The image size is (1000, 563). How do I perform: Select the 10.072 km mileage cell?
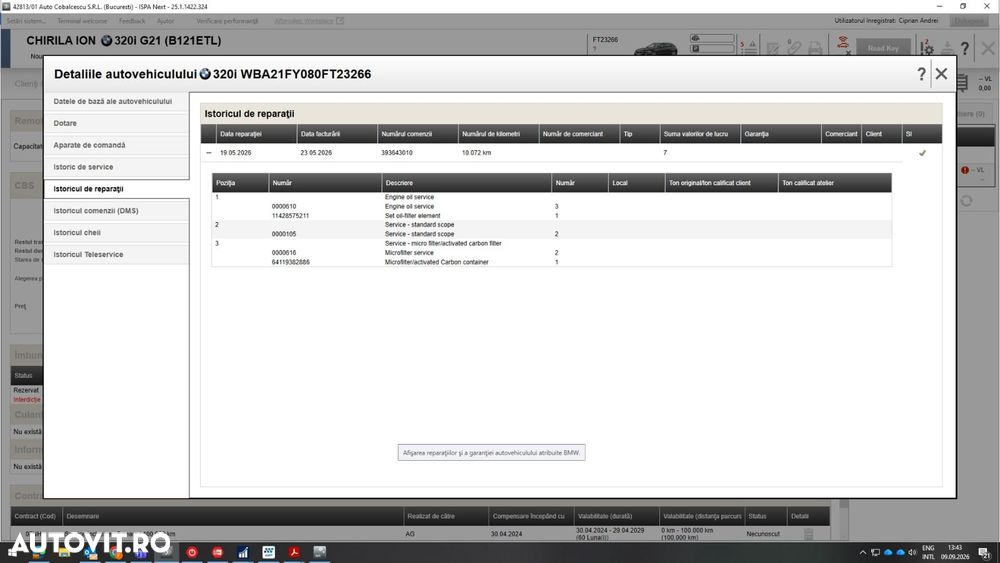tap(476, 153)
